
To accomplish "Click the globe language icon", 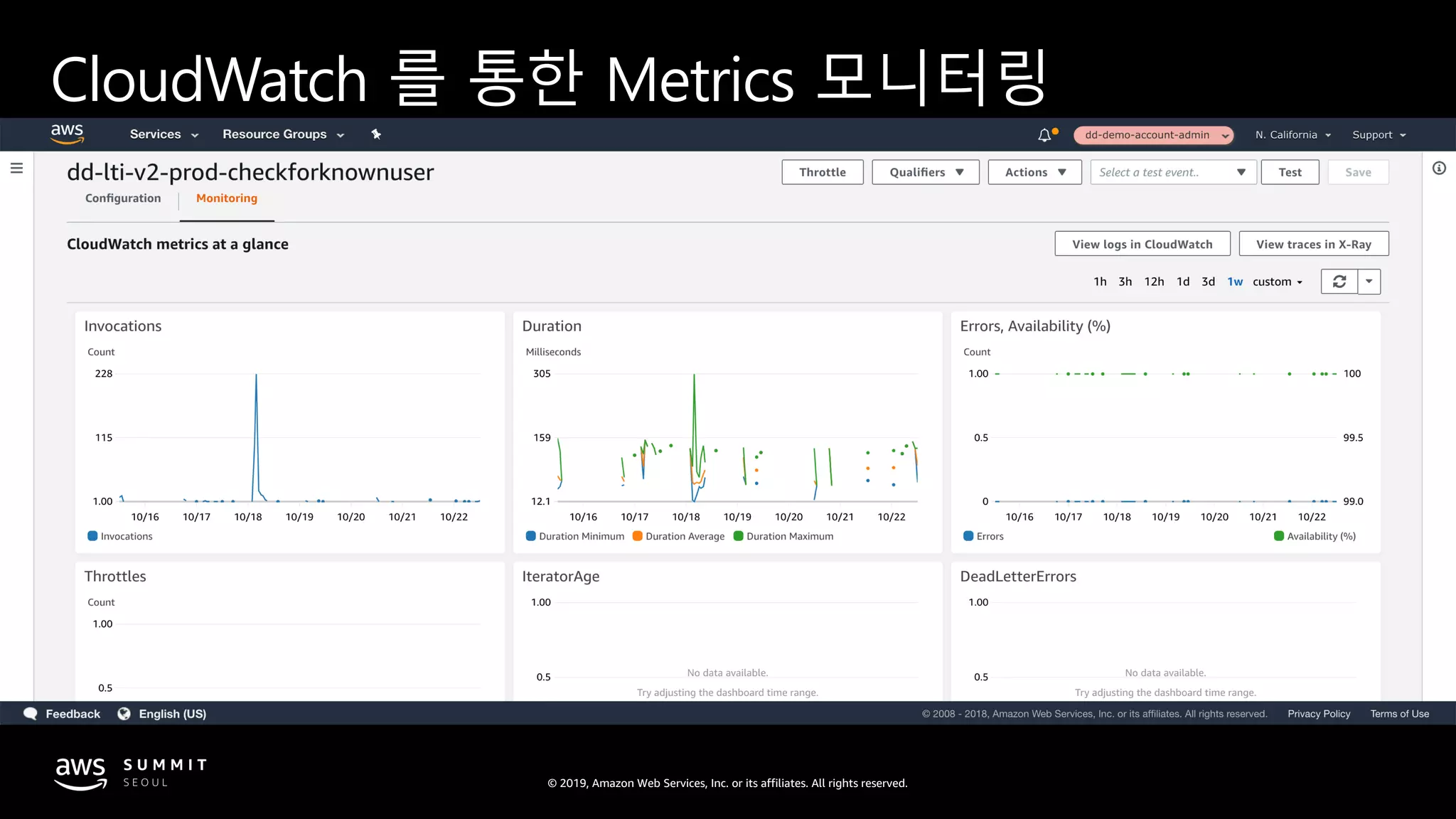I will [x=124, y=714].
